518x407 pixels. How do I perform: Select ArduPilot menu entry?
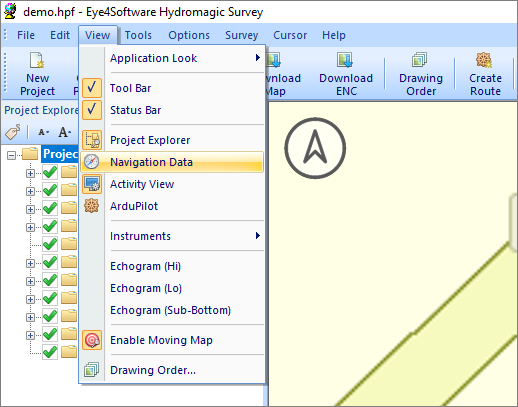click(172, 206)
